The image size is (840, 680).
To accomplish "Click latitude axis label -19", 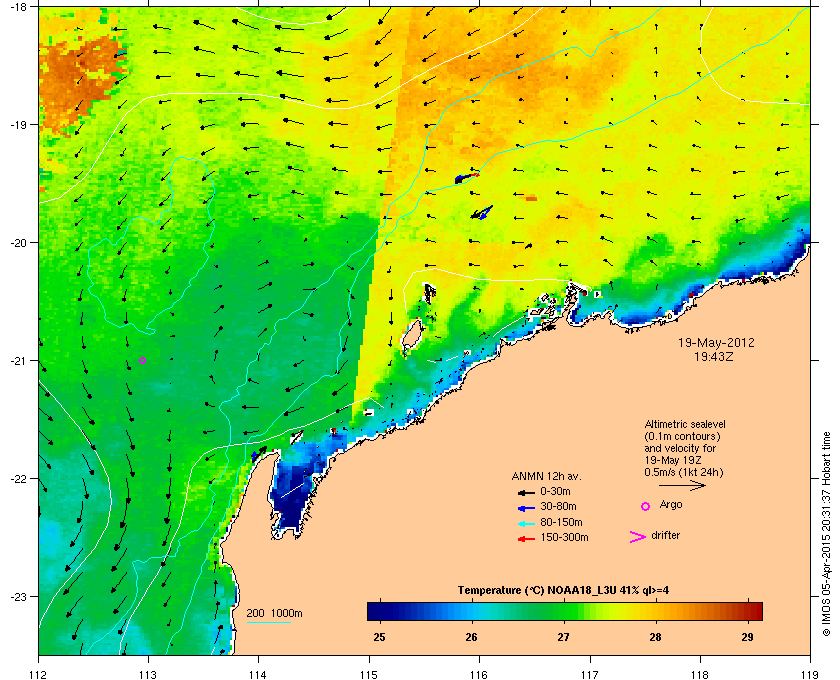I will pyautogui.click(x=18, y=125).
